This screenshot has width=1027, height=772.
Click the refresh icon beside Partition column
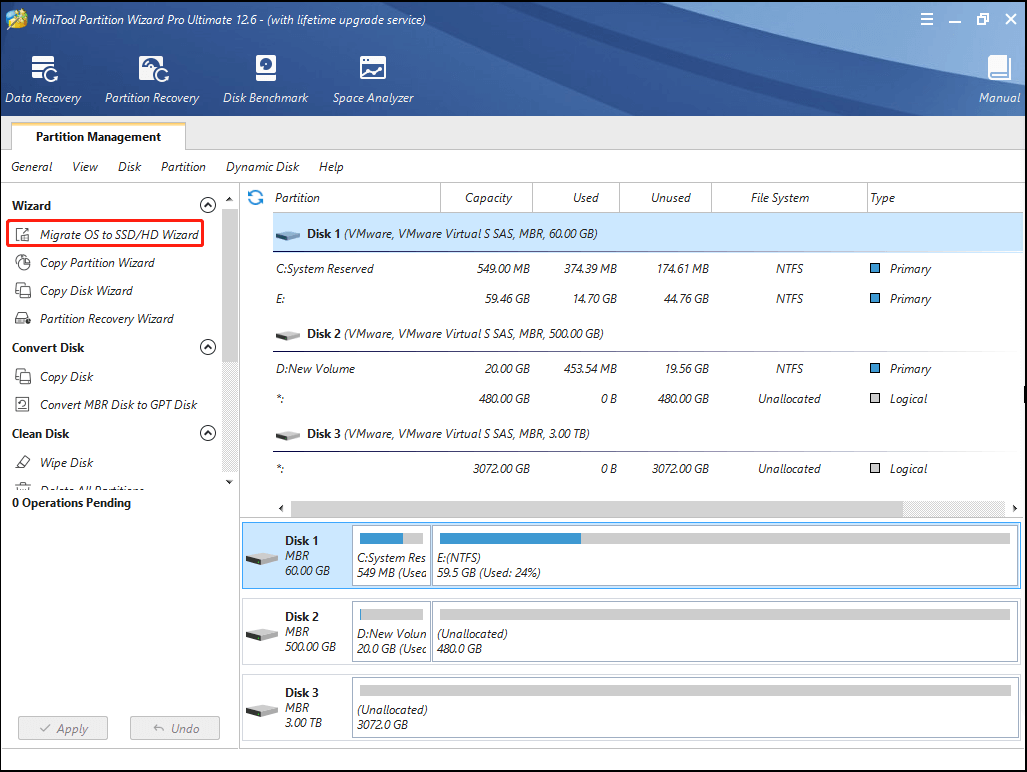coord(255,197)
